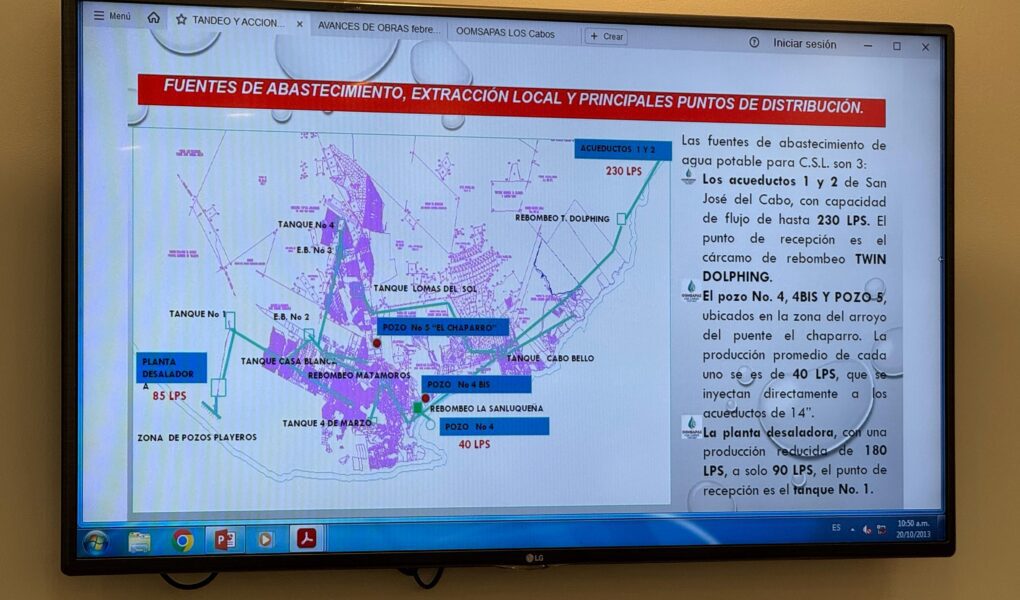Open Adobe Acrobat Reader taskbar icon
The image size is (1020, 600).
306,538
